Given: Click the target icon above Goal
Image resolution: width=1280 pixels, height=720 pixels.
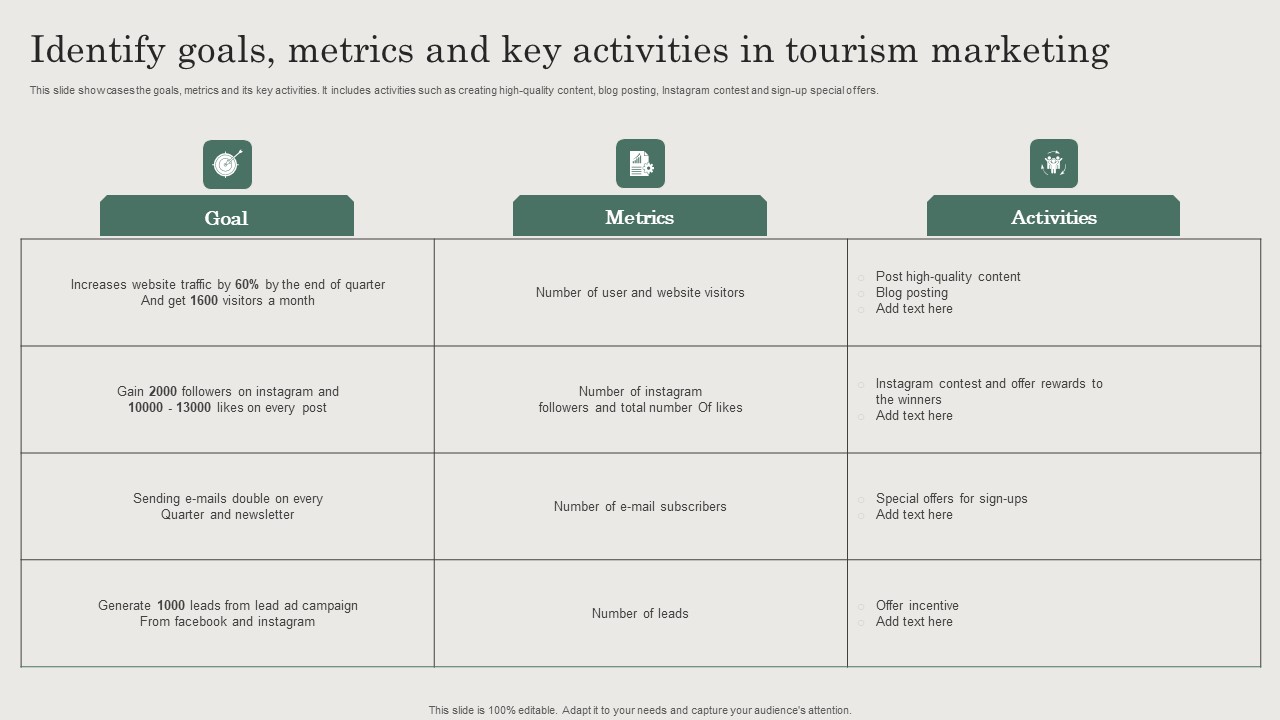Looking at the screenshot, I should click(x=227, y=164).
